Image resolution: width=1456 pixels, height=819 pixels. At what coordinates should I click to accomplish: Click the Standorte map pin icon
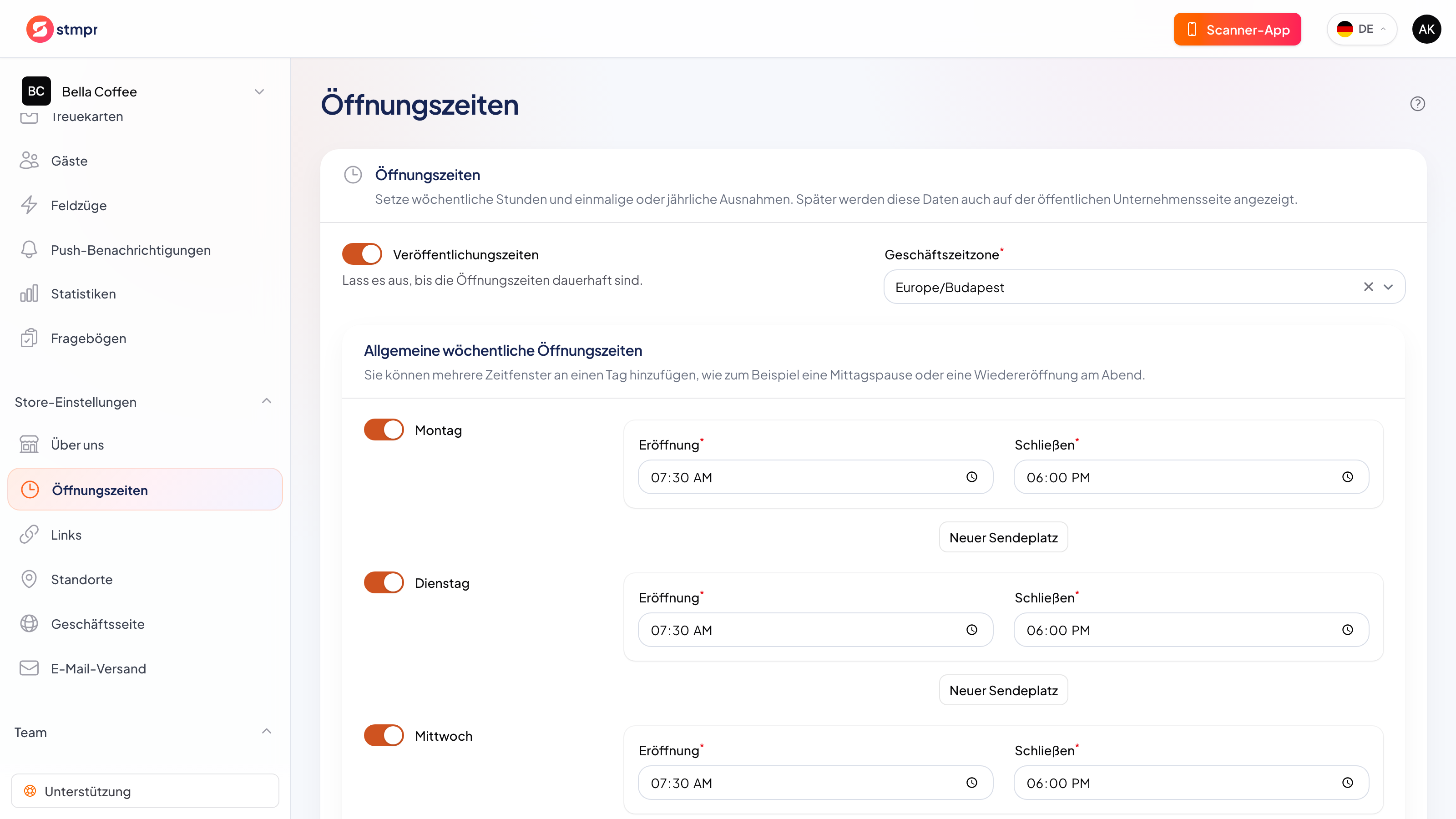29,579
